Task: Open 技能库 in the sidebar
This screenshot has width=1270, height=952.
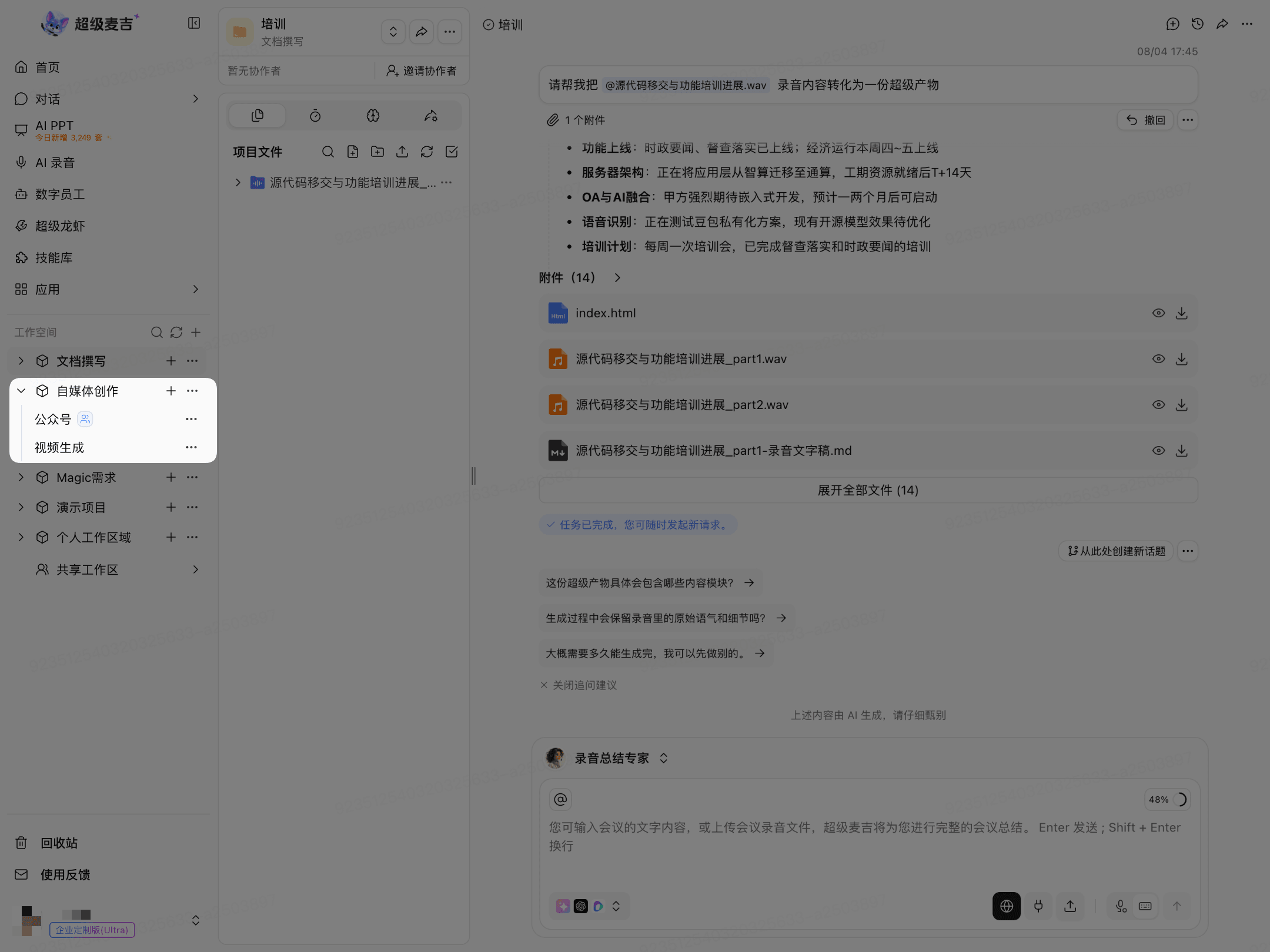Action: (x=54, y=258)
